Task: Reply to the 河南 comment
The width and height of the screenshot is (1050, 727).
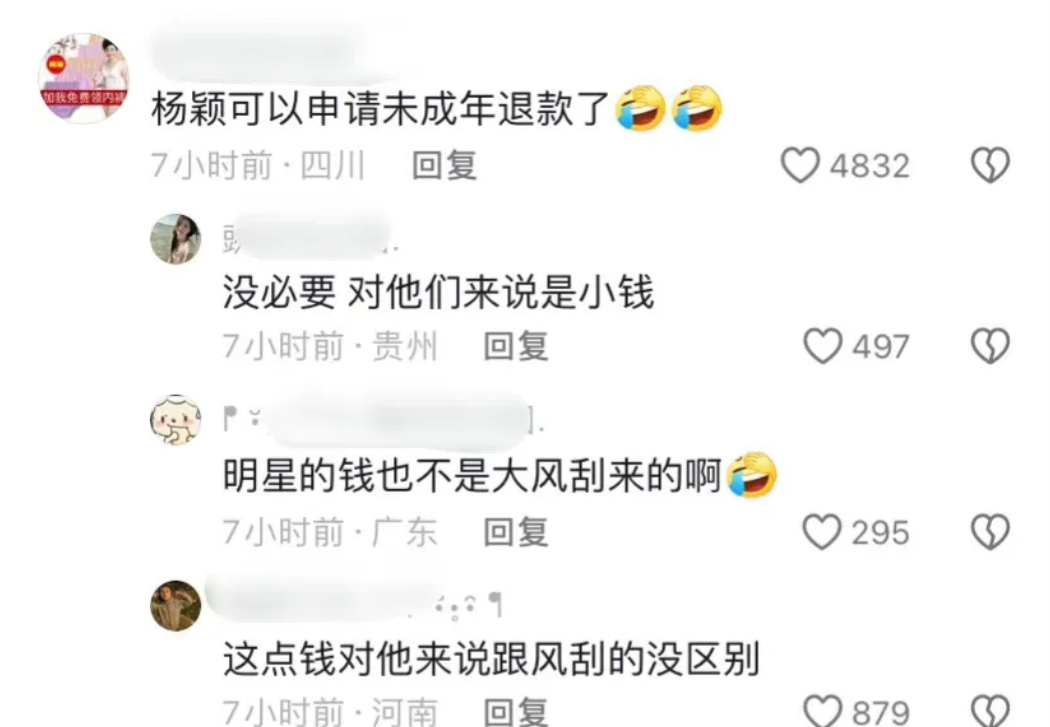Action: (x=516, y=712)
